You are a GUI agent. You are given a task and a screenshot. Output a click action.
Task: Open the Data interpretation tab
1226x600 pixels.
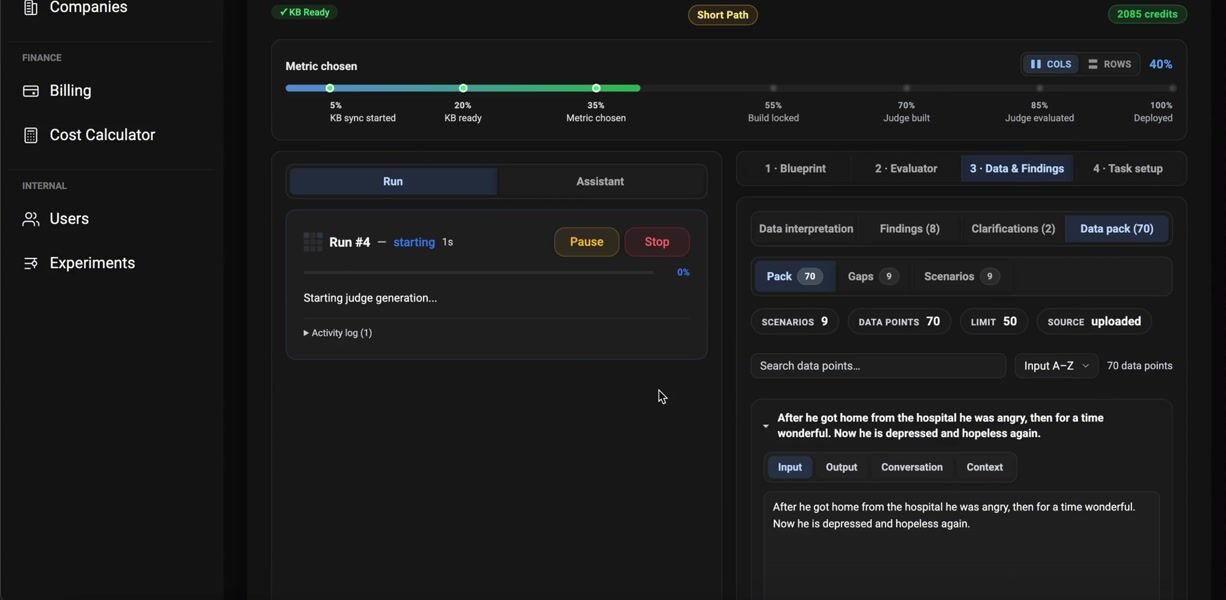806,229
